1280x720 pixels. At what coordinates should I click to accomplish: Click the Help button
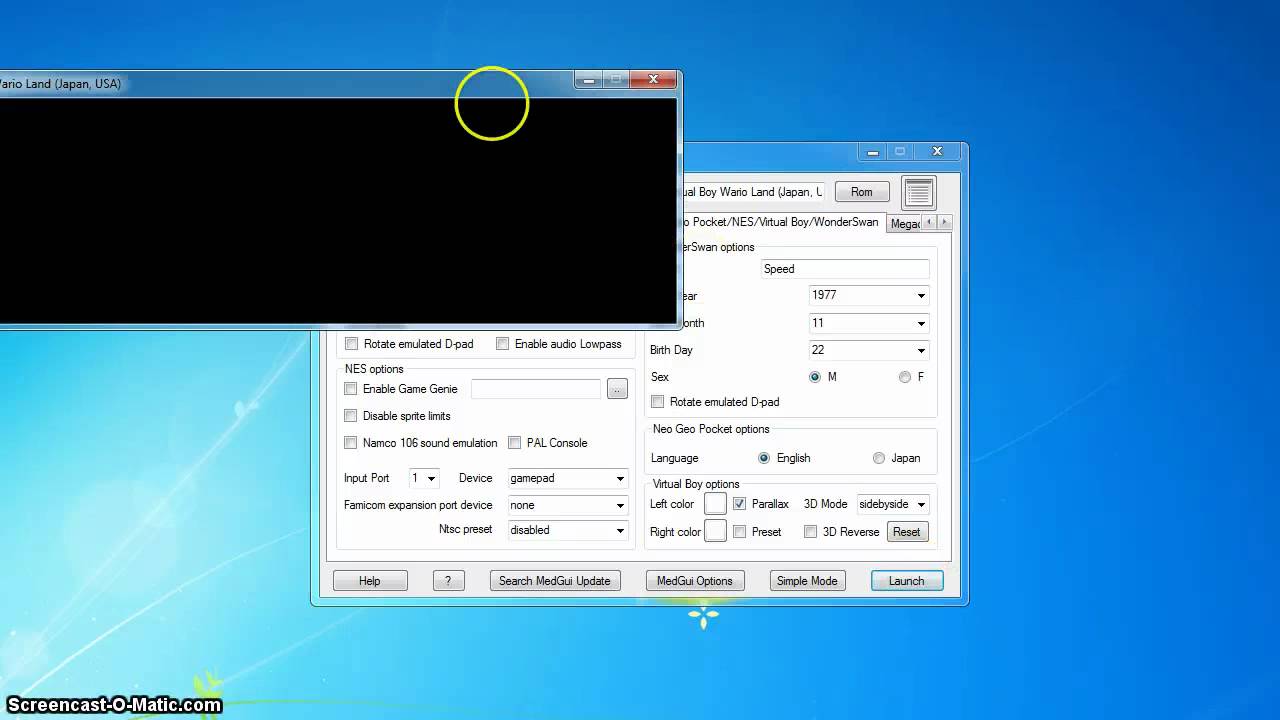click(x=370, y=581)
